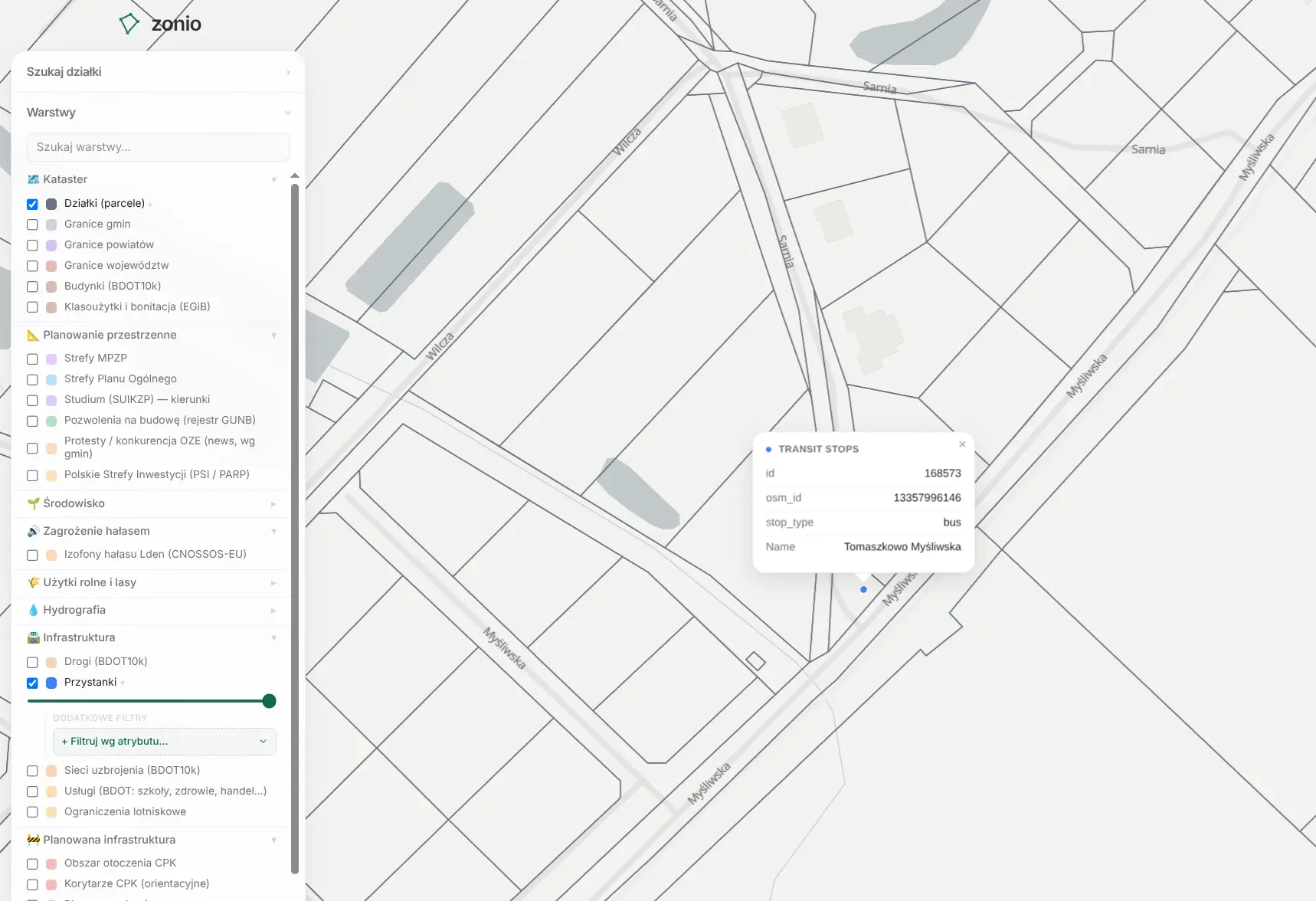Click the Przystanki opacity slider handle
The height and width of the screenshot is (901, 1316).
269,701
